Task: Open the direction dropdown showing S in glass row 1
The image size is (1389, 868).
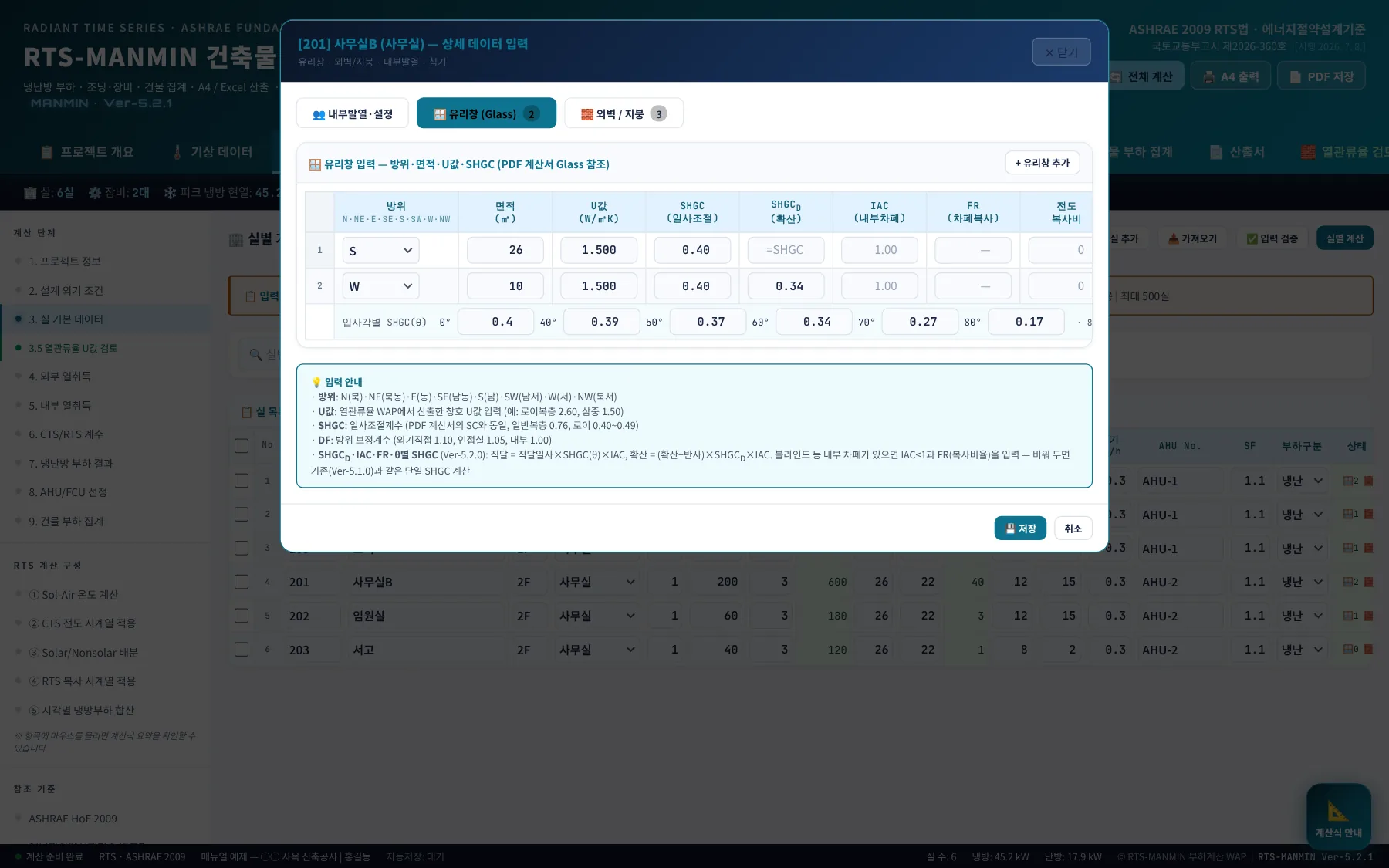Action: click(381, 250)
